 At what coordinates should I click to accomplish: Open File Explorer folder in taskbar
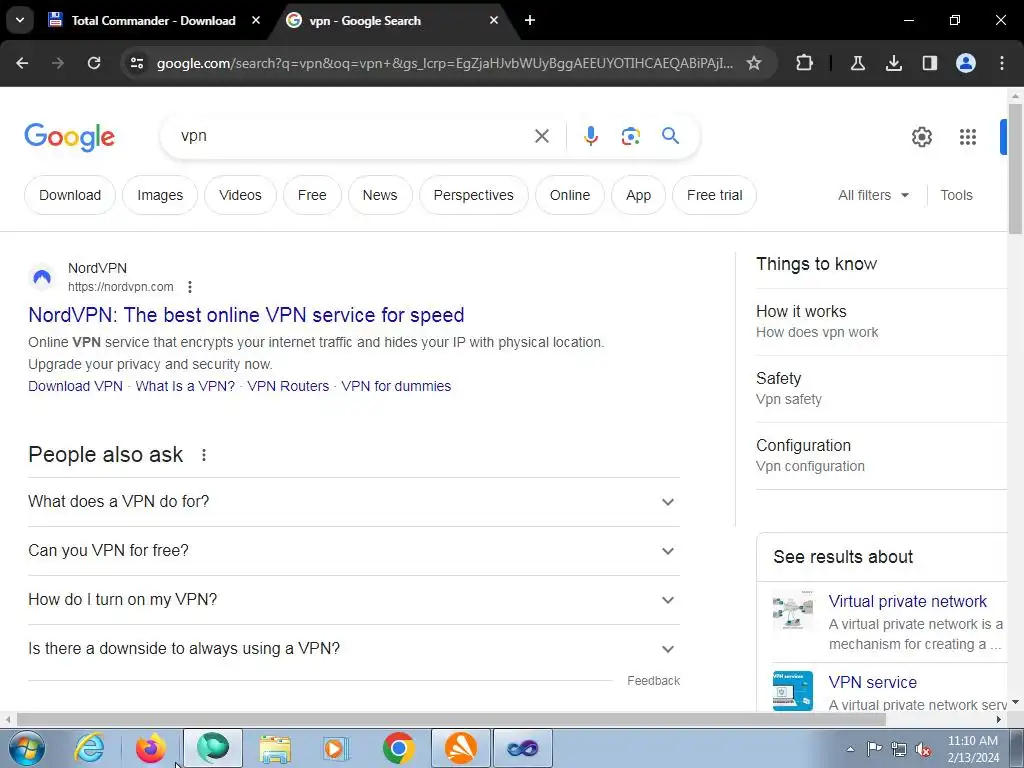(x=275, y=748)
